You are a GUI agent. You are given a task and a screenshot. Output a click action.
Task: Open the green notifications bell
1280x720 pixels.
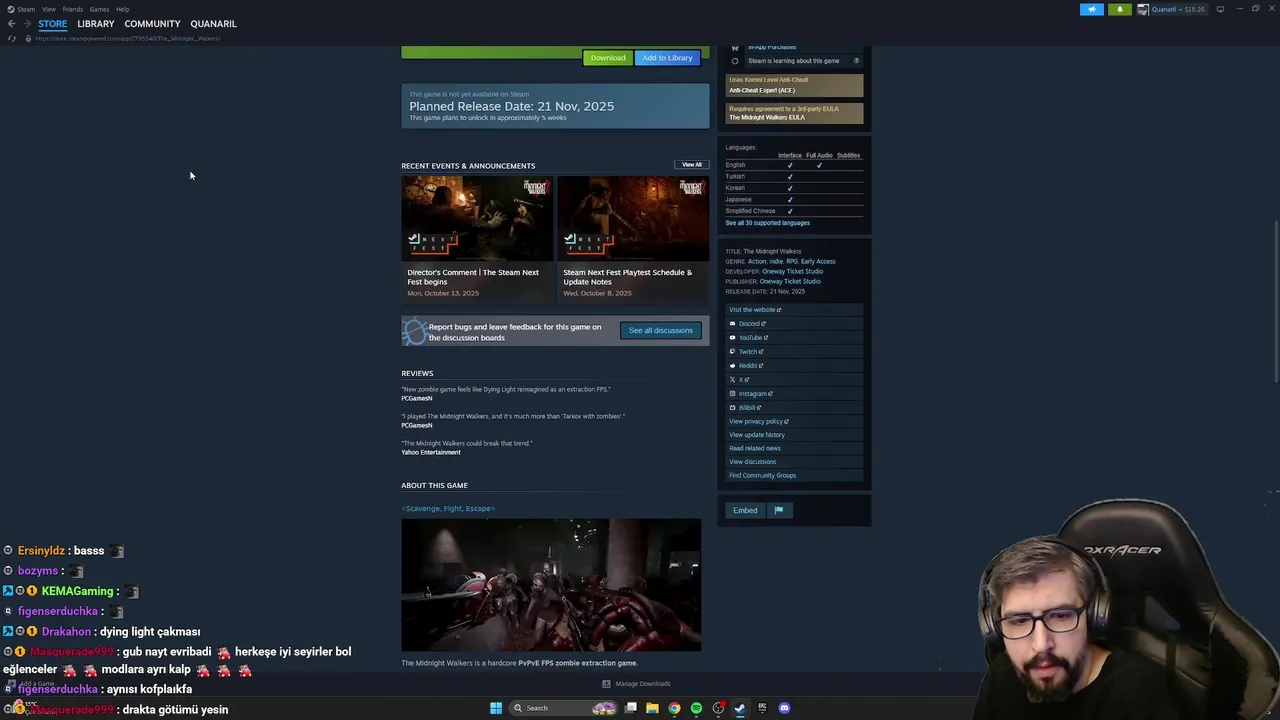click(x=1119, y=9)
